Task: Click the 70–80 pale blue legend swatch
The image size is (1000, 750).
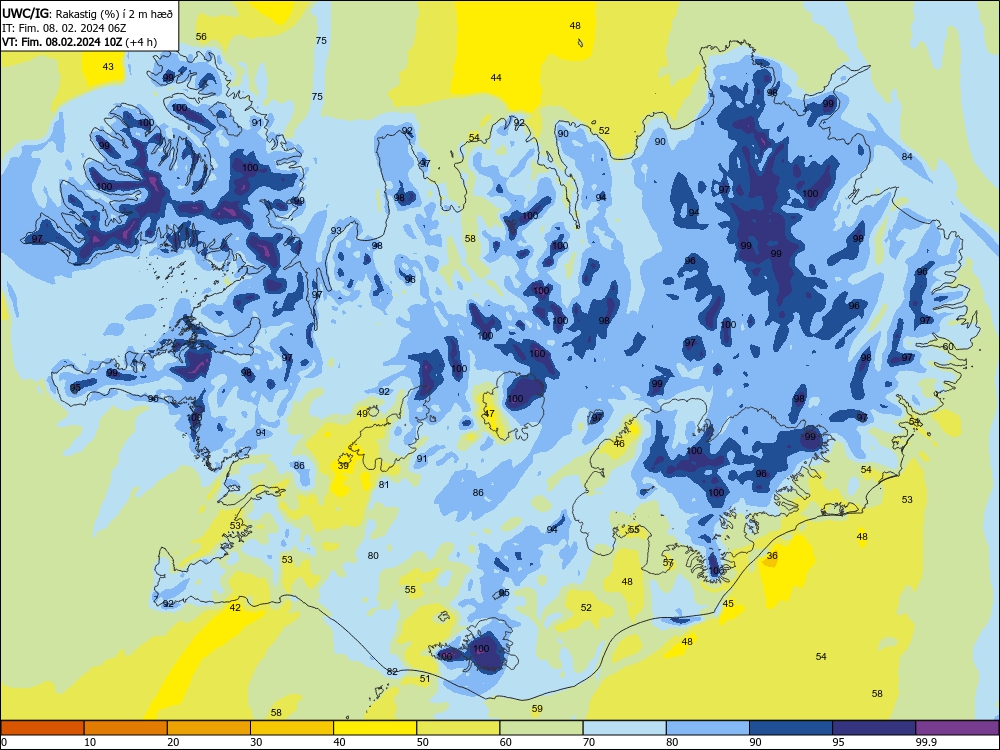Action: point(624,728)
